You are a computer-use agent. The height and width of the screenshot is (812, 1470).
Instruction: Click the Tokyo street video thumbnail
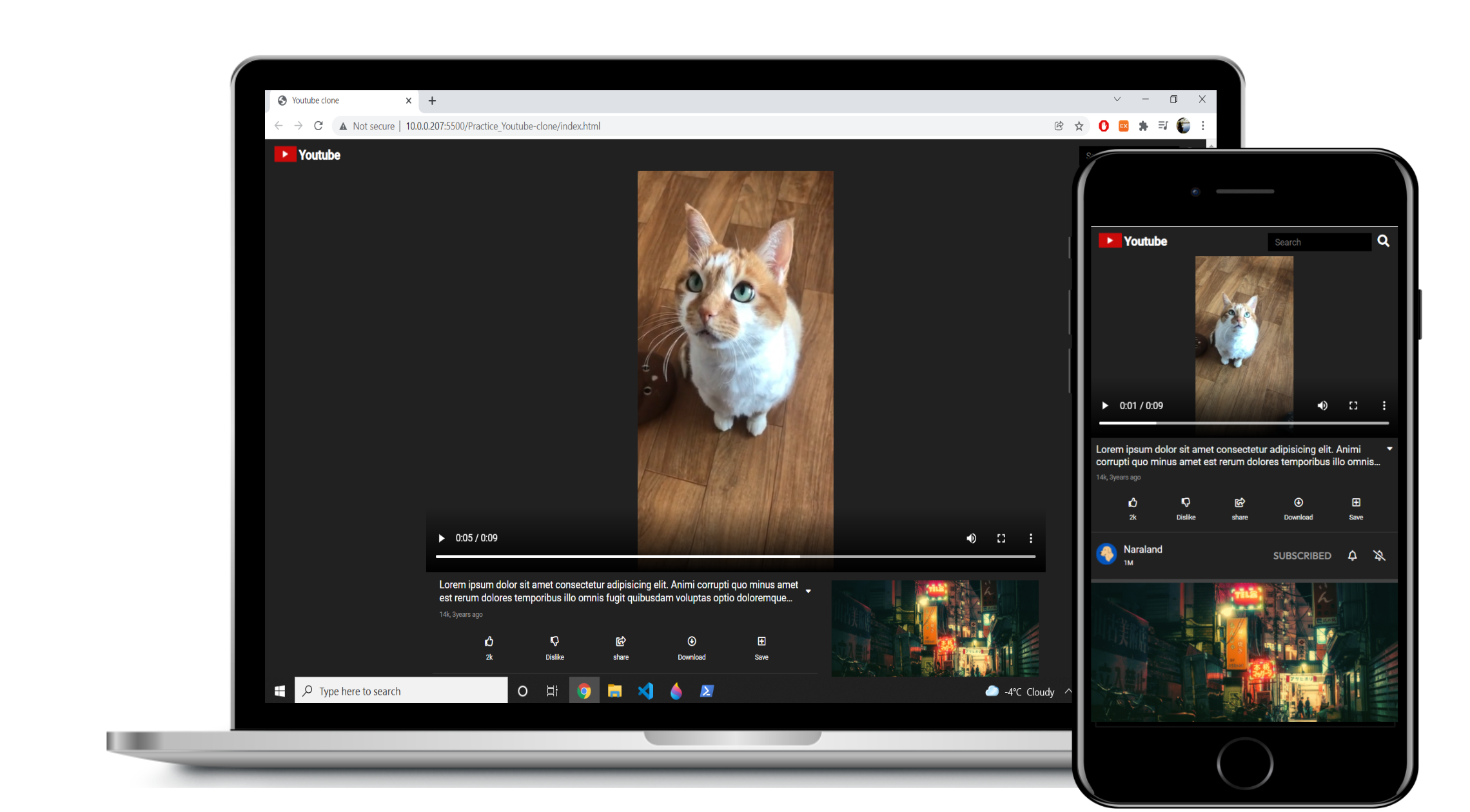(935, 627)
